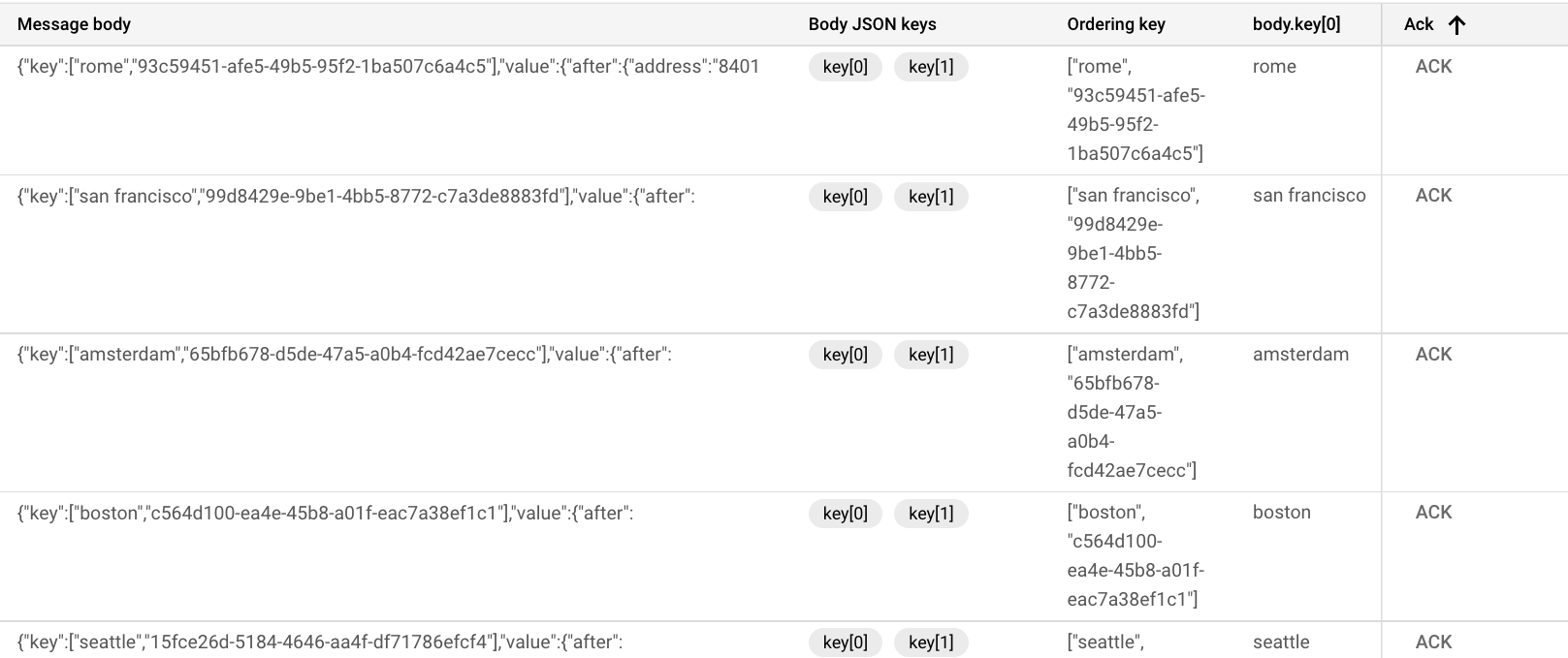Select the key[0] chip for amsterdam
The height and width of the screenshot is (658, 1568).
pos(844,355)
